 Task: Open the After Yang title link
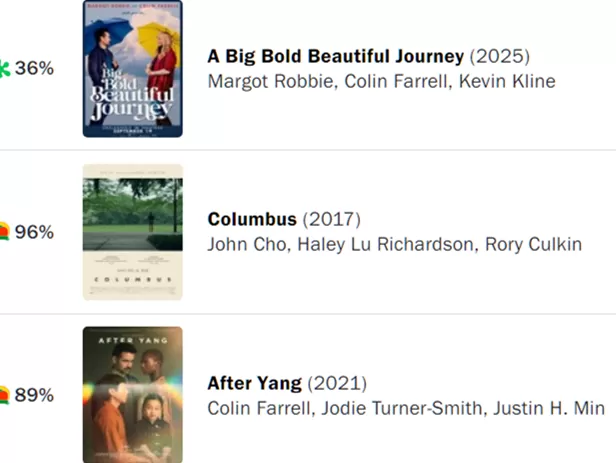pyautogui.click(x=254, y=383)
